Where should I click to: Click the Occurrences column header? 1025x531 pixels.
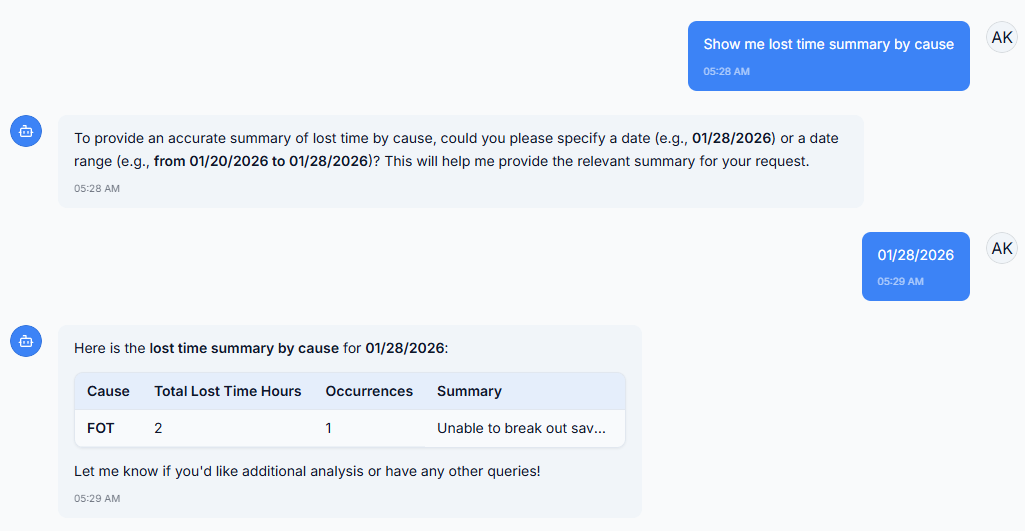point(369,391)
